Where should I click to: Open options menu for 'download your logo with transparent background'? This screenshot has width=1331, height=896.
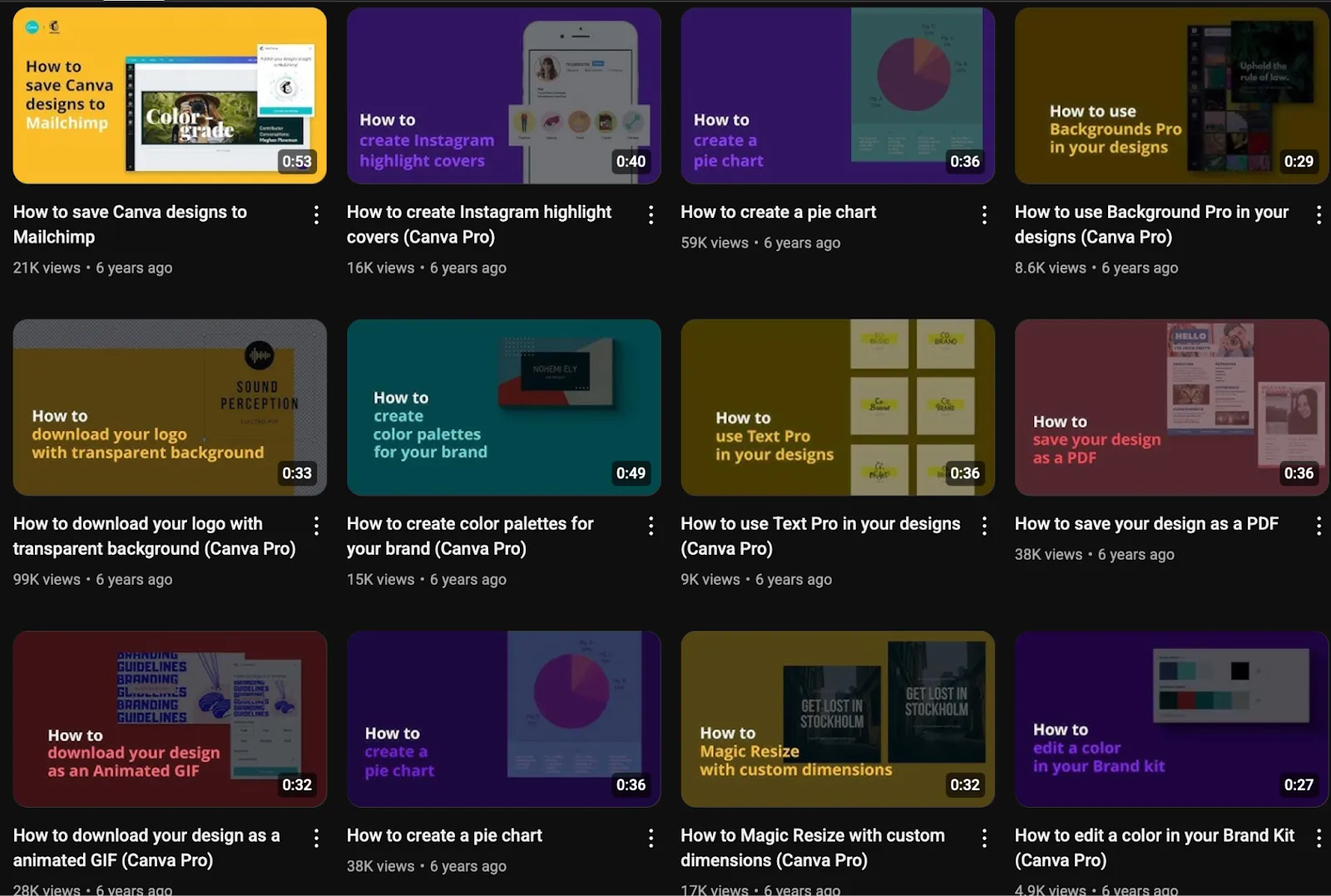pos(316,526)
